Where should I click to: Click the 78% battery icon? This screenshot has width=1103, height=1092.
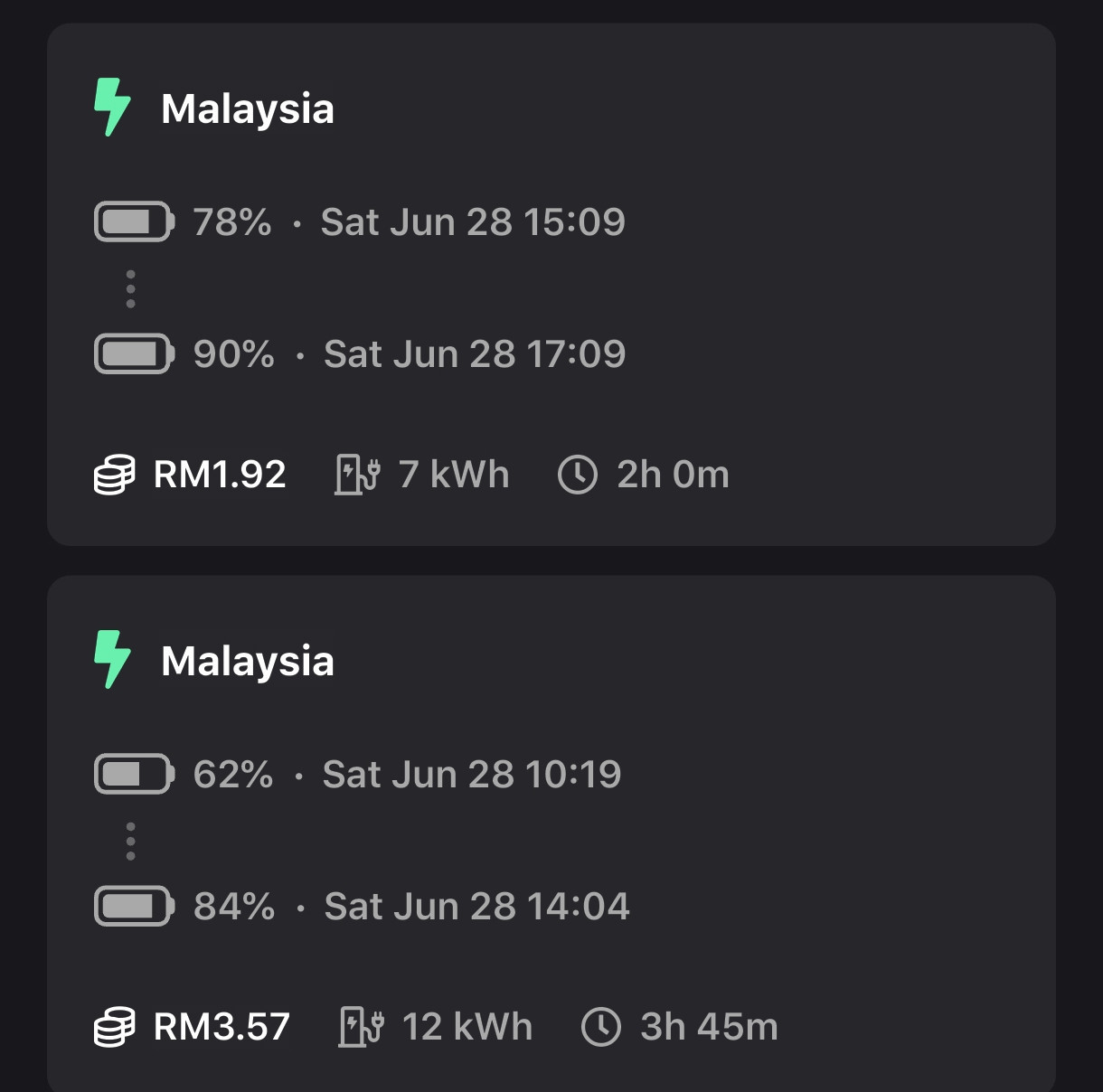(x=135, y=221)
